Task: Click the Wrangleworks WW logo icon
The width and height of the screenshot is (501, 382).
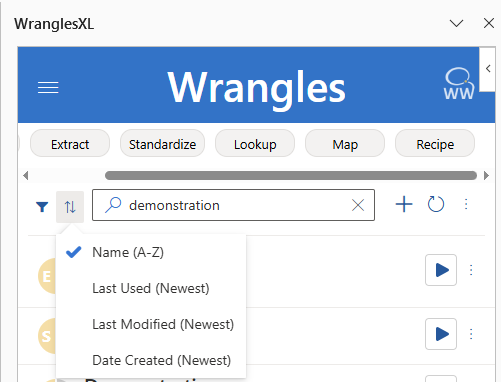Action: point(459,84)
